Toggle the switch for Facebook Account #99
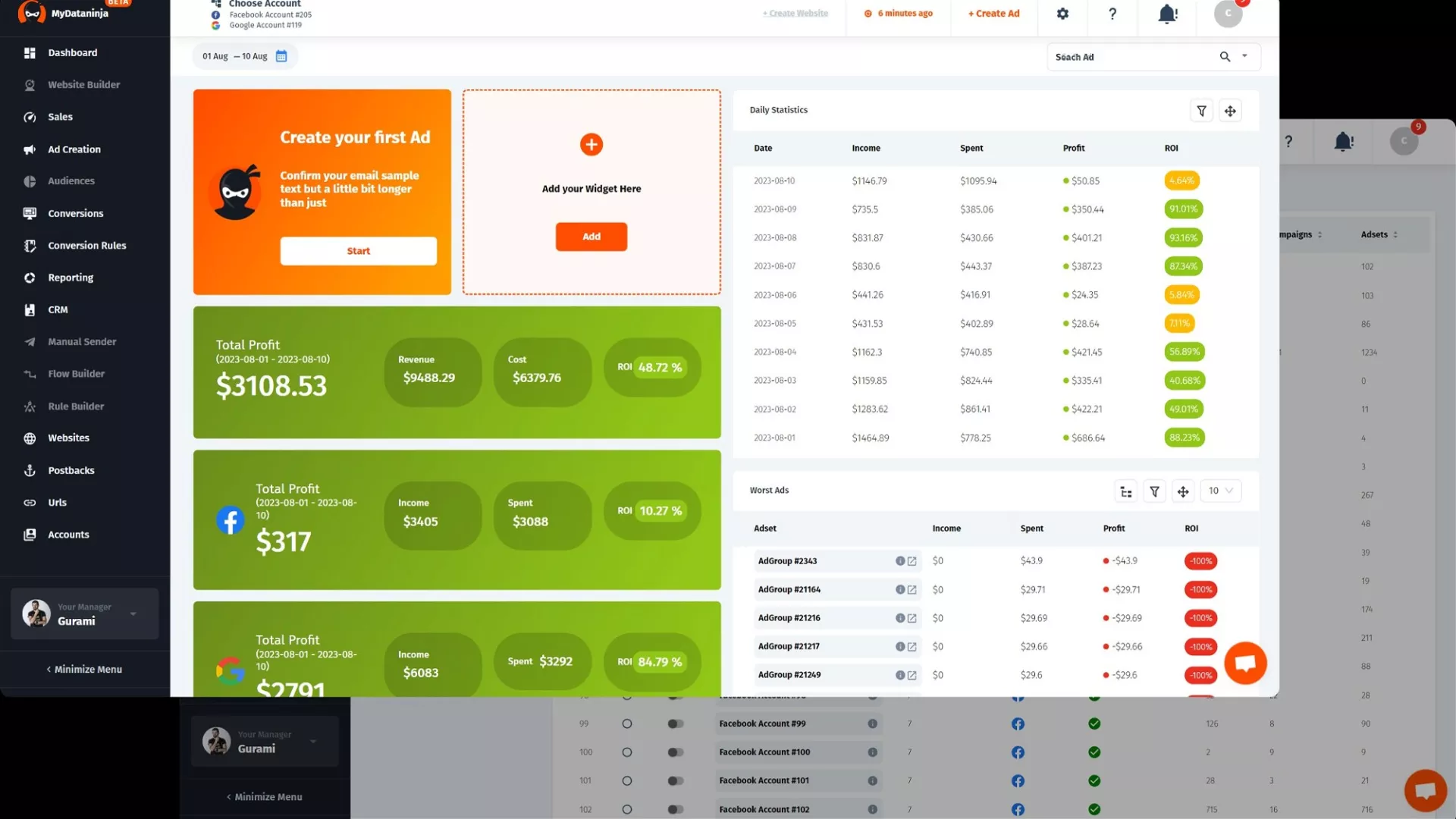This screenshot has width=1456, height=819. 675,723
